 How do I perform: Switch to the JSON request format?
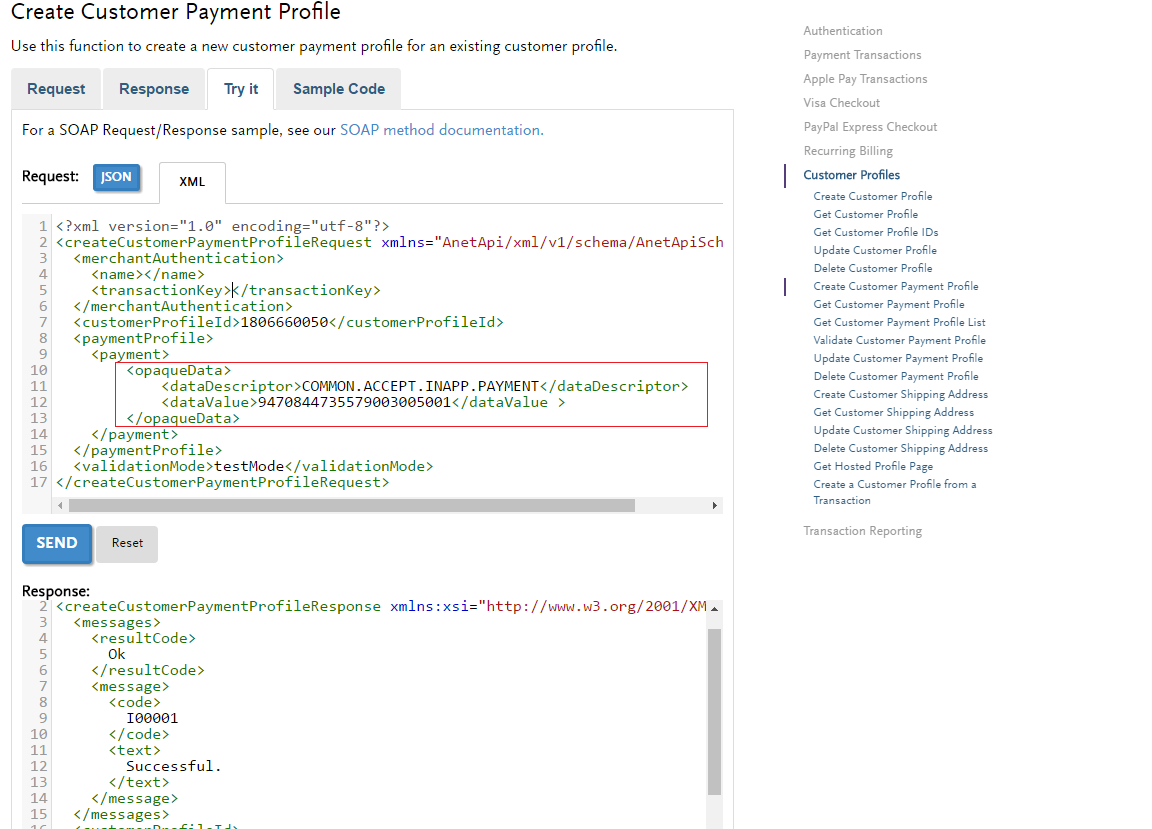[x=117, y=175]
